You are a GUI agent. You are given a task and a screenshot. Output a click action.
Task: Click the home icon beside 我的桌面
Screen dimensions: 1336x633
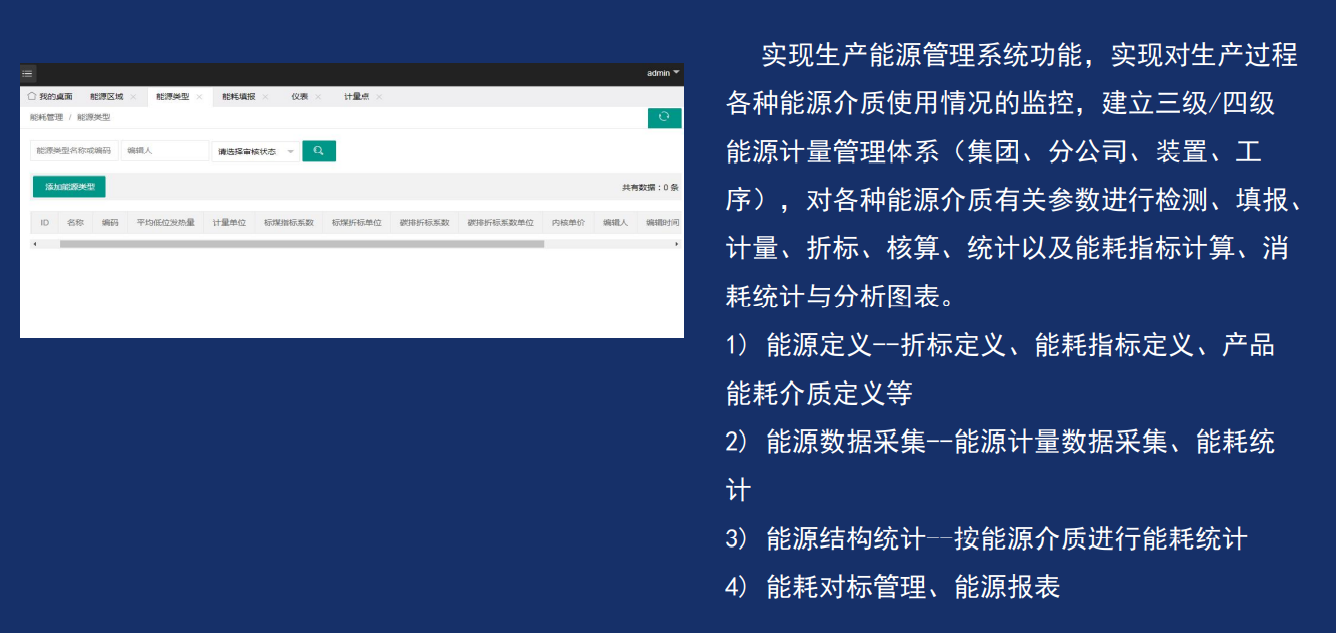click(x=32, y=96)
